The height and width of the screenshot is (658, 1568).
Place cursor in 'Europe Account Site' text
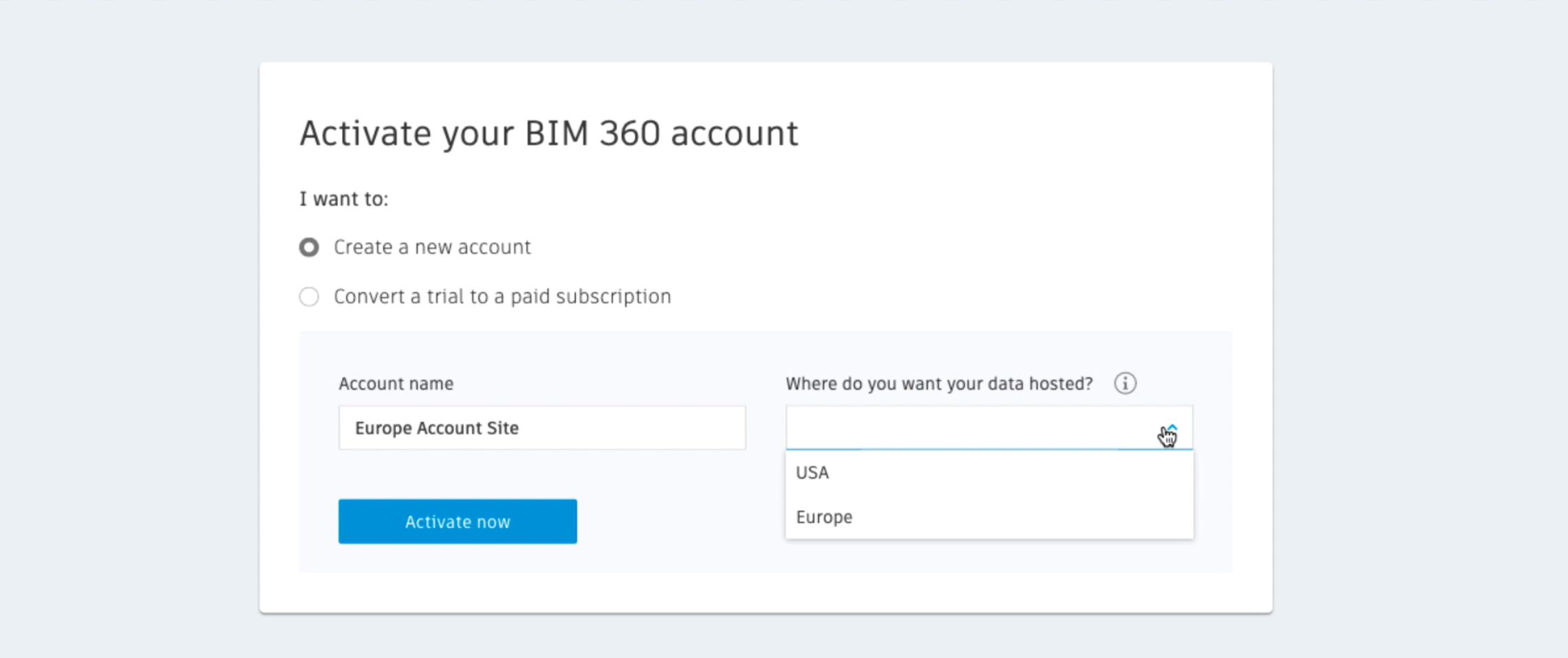437,428
